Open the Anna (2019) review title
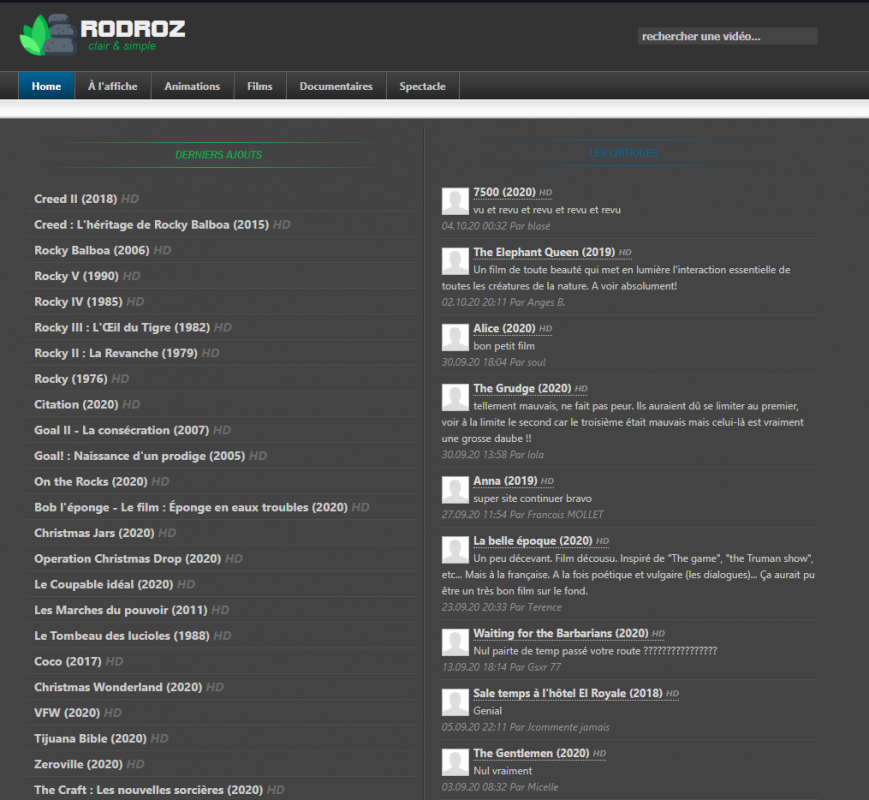The height and width of the screenshot is (800, 869). pos(505,481)
